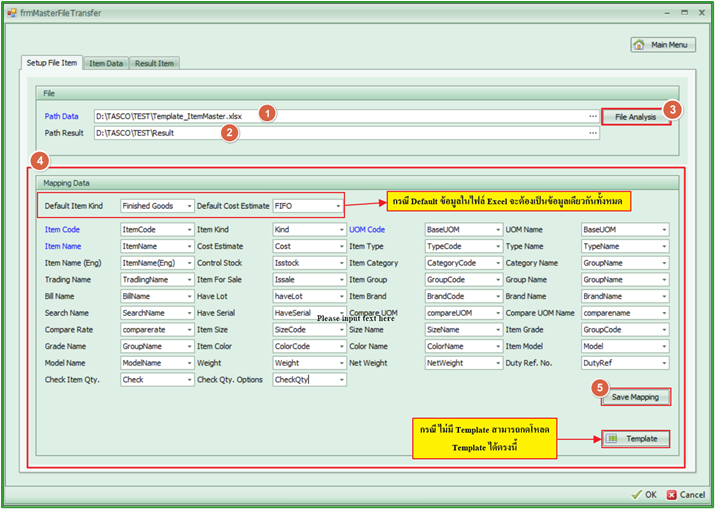Expand the Duty Ref. No. dropdown
The height and width of the screenshot is (509, 715).
(663, 365)
